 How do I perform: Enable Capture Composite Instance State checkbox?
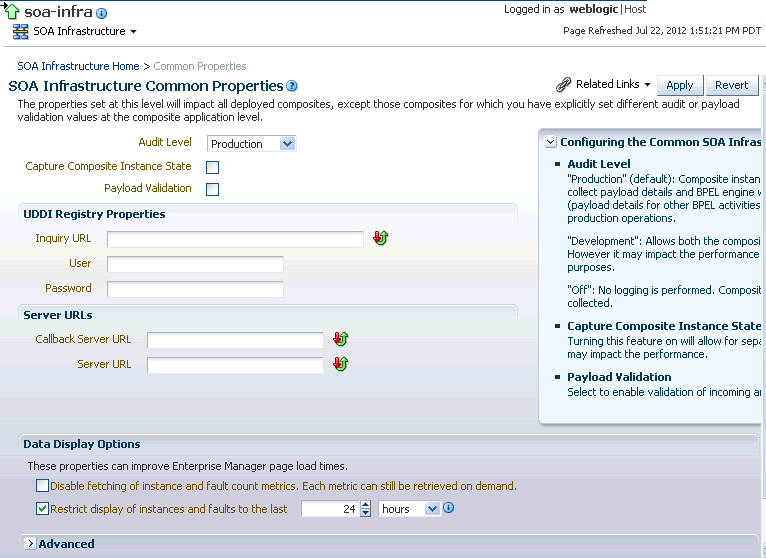213,167
